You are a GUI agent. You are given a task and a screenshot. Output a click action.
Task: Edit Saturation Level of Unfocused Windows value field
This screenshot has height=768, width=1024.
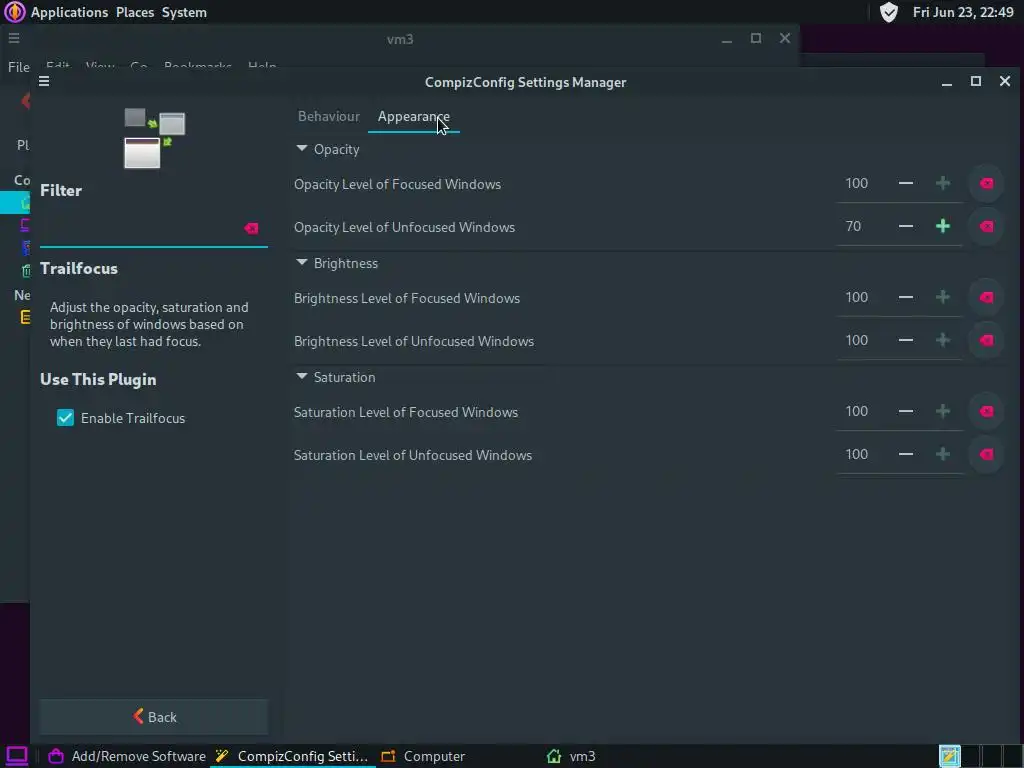[862, 455]
